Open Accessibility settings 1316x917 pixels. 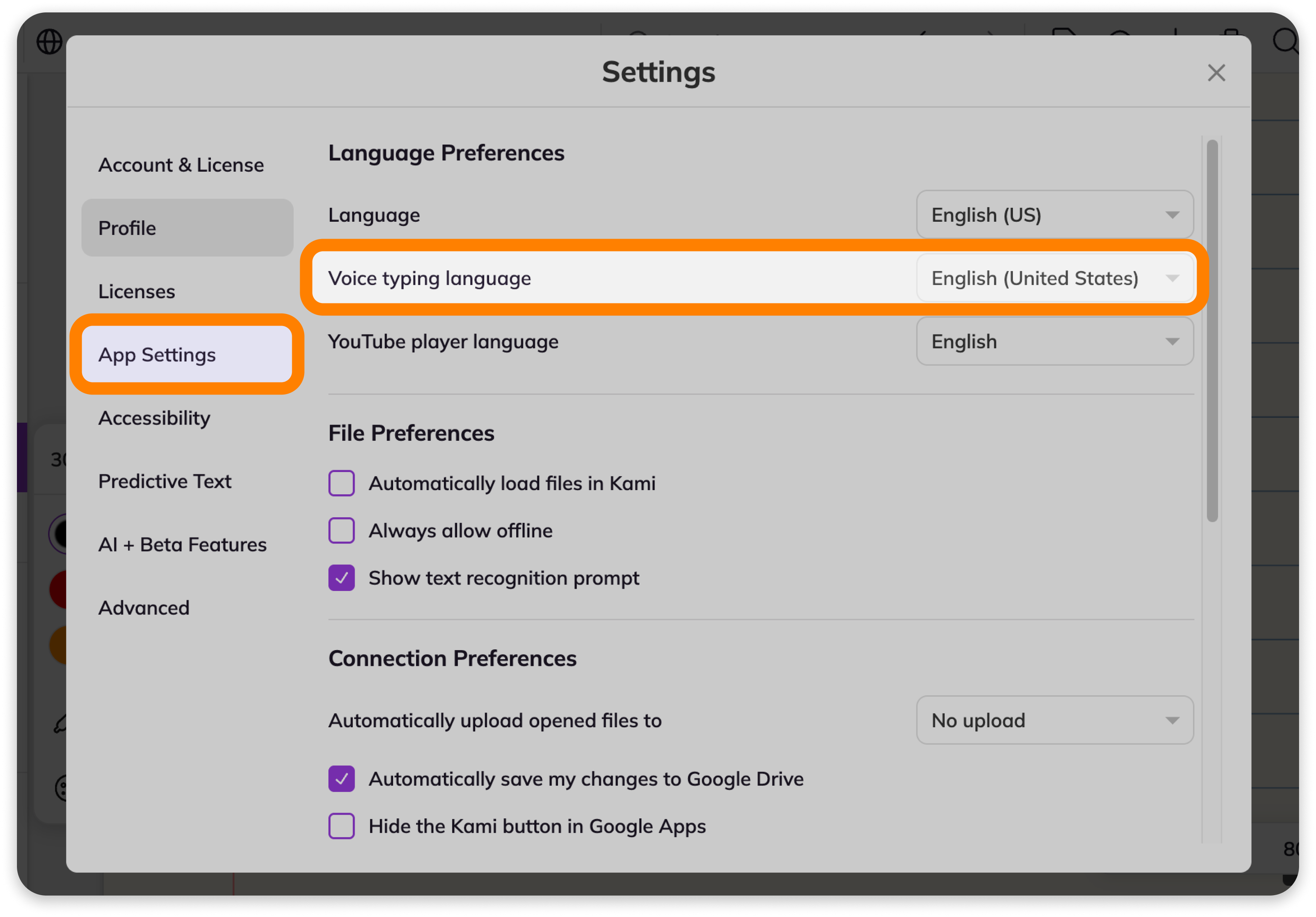pyautogui.click(x=187, y=418)
